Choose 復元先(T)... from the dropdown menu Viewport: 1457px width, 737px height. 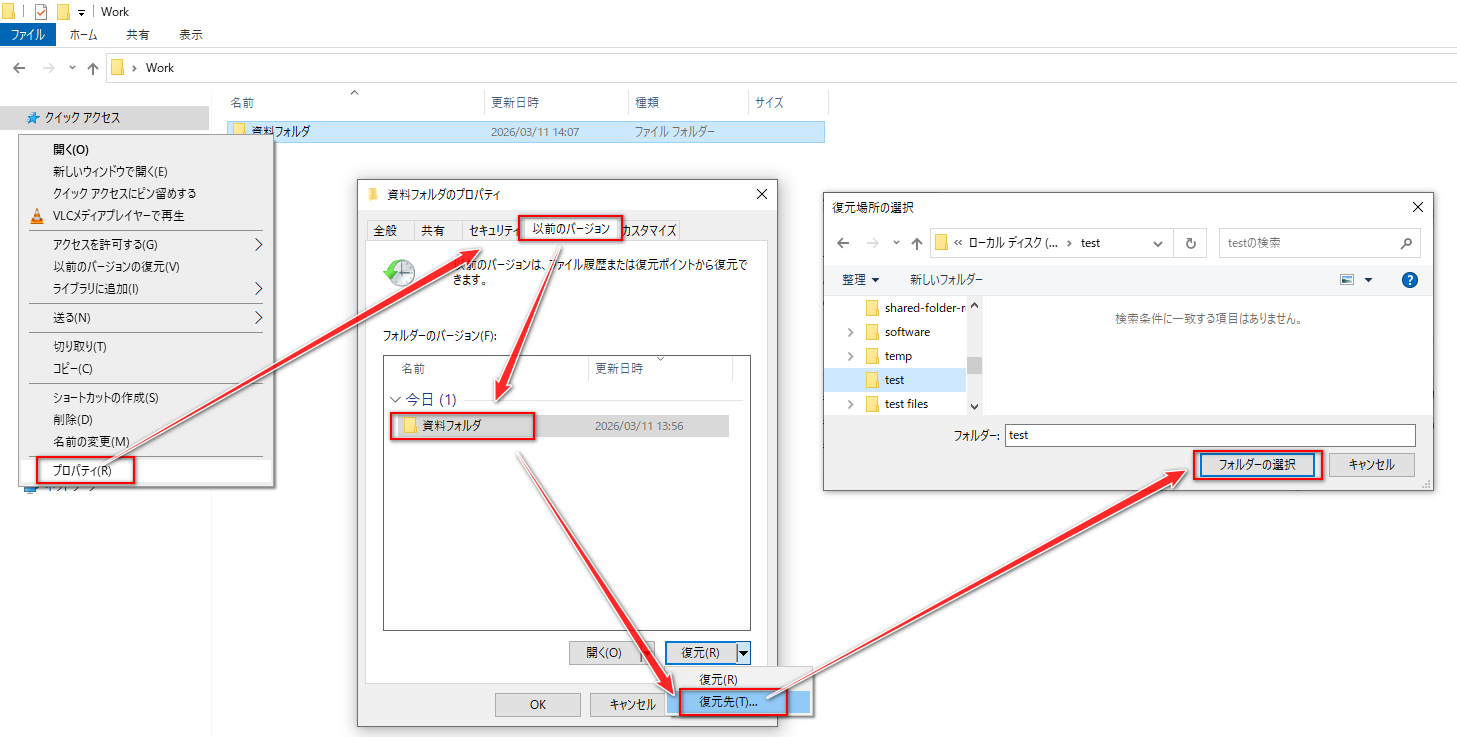pos(730,702)
